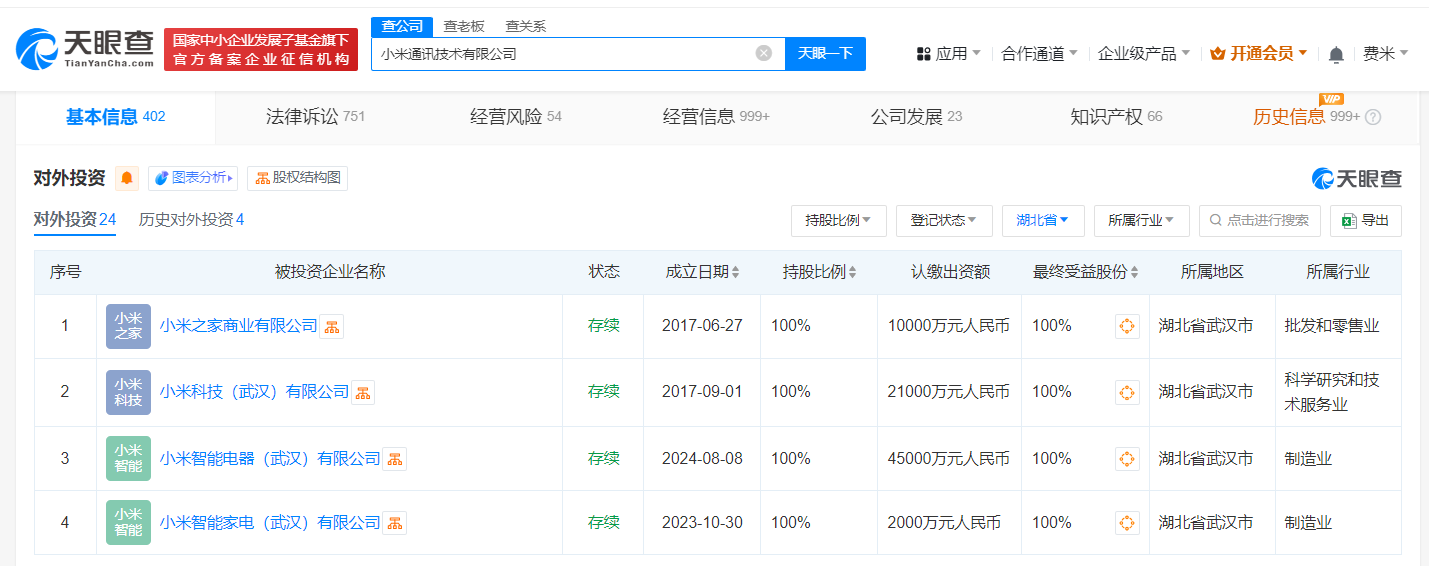Viewport: 1429px width, 566px height.
Task: Click the notification bell icon in header
Action: pos(1336,54)
